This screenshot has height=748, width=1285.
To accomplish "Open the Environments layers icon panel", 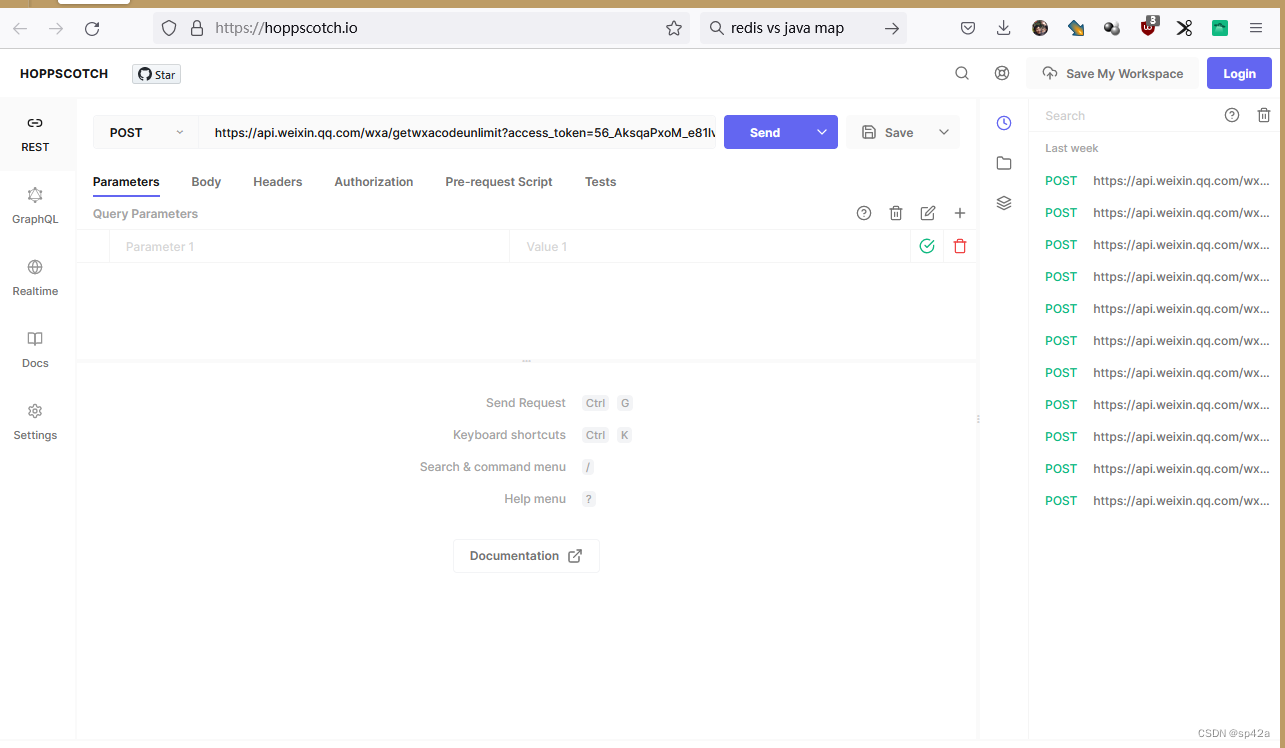I will point(1004,203).
